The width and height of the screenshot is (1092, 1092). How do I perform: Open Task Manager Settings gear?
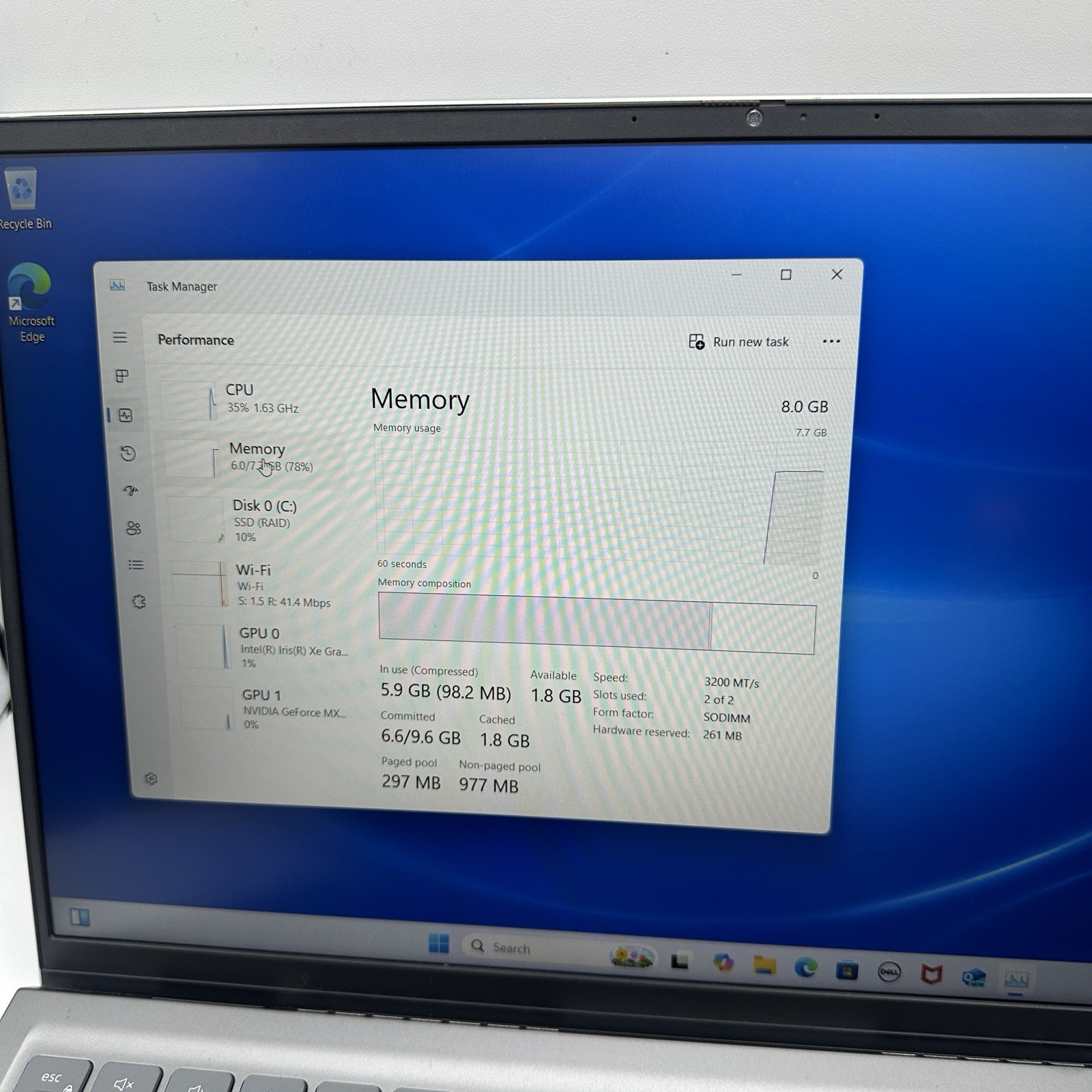tap(152, 779)
